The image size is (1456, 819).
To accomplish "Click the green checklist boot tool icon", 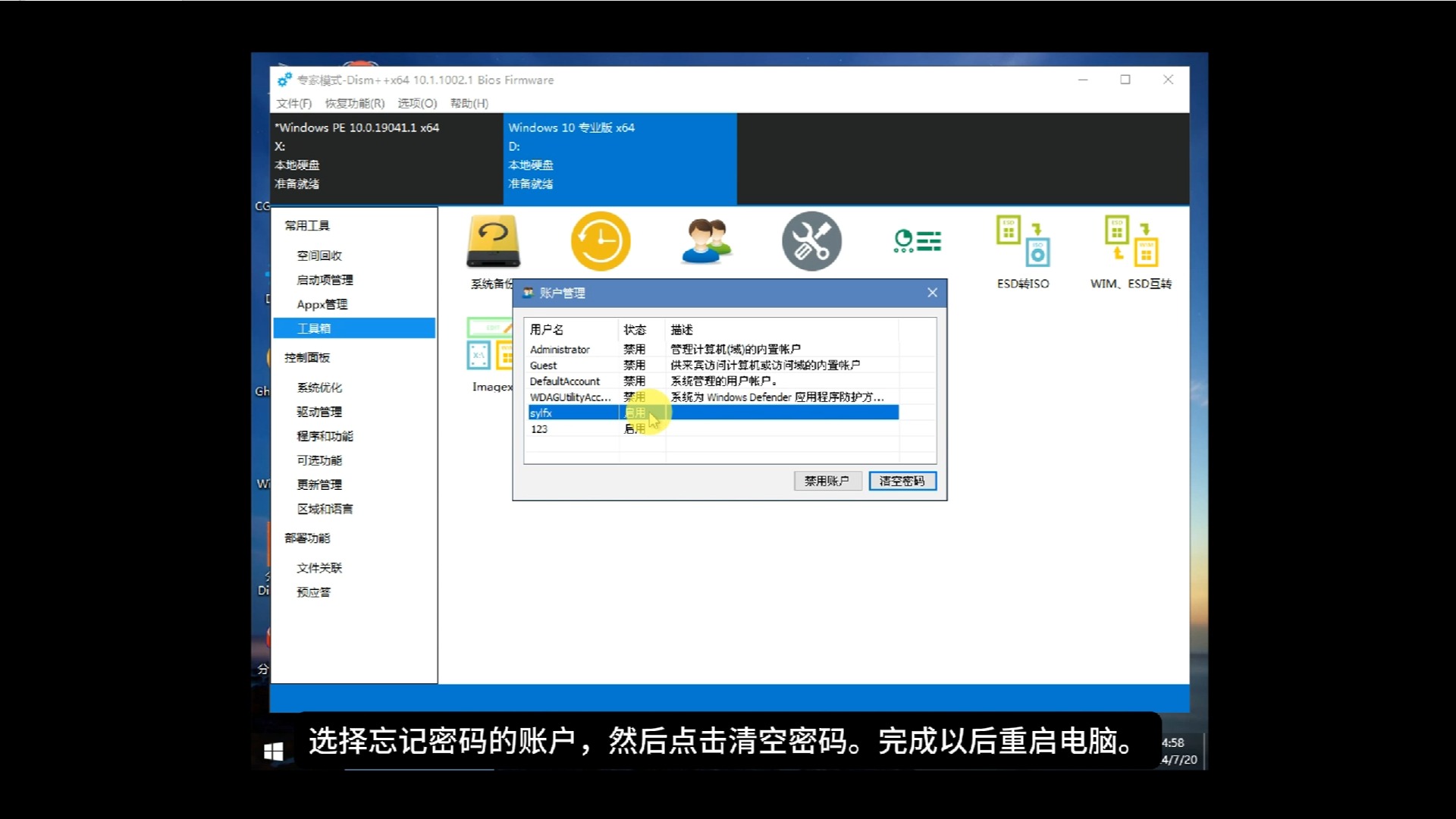I will [x=917, y=240].
